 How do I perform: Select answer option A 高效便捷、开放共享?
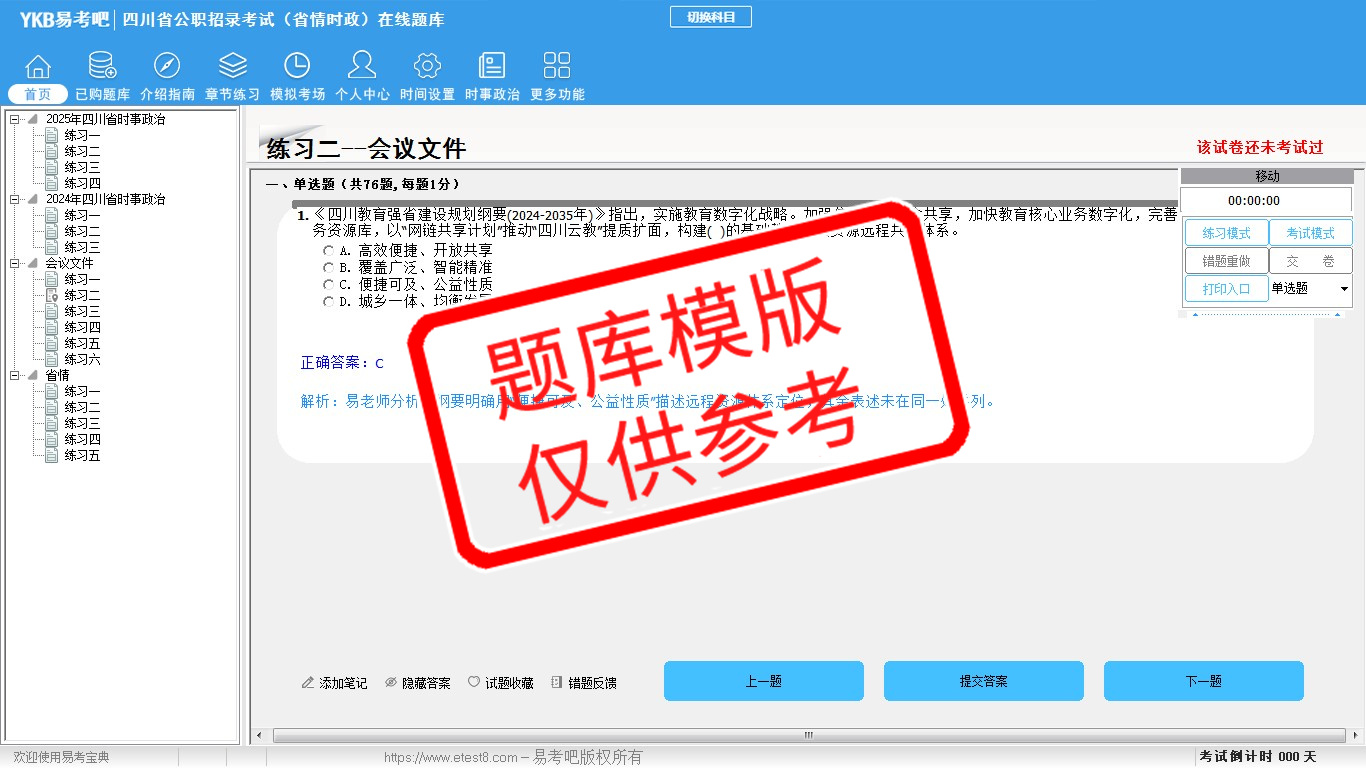(329, 251)
